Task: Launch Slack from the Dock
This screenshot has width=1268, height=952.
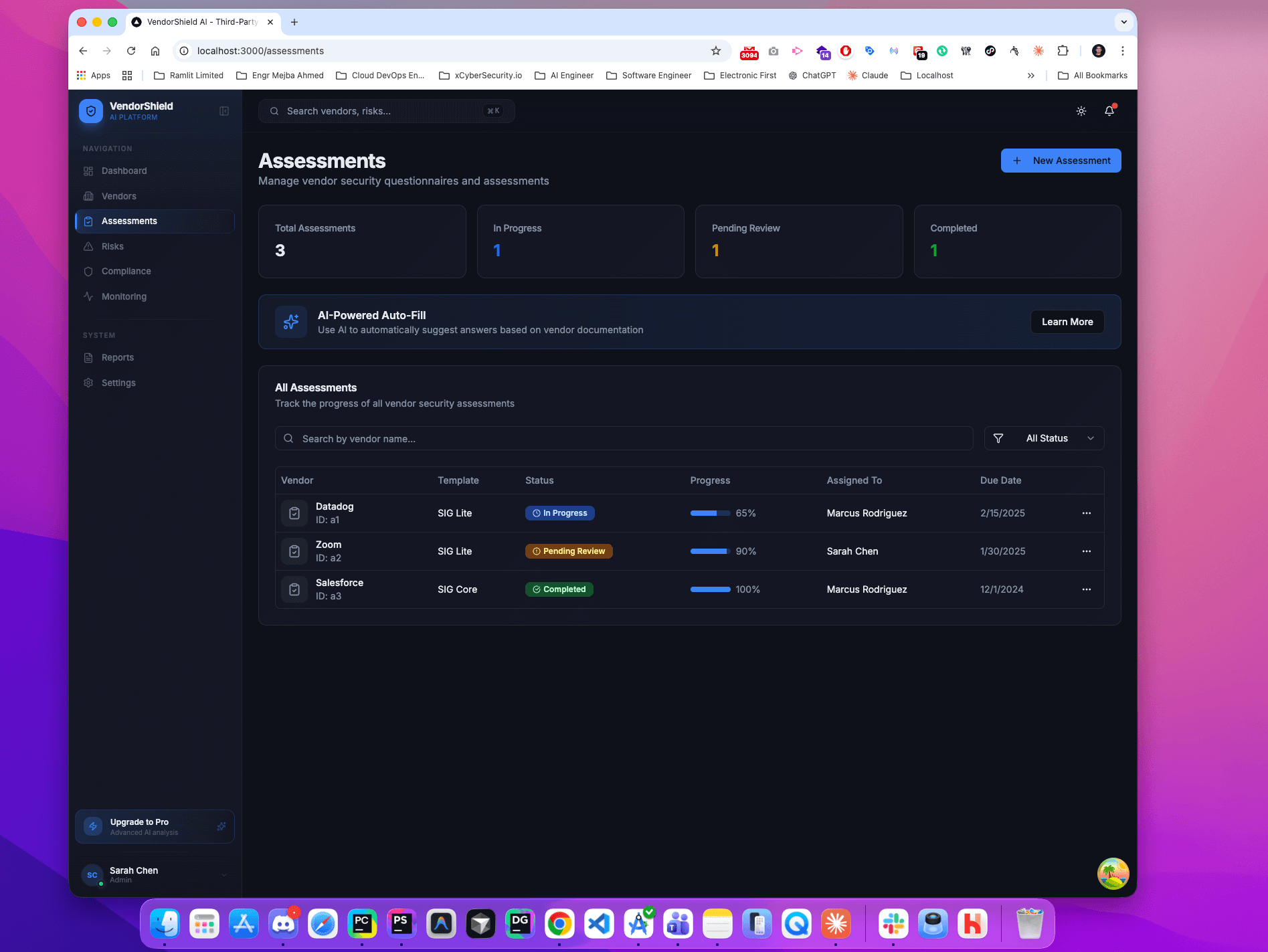Action: click(x=895, y=923)
